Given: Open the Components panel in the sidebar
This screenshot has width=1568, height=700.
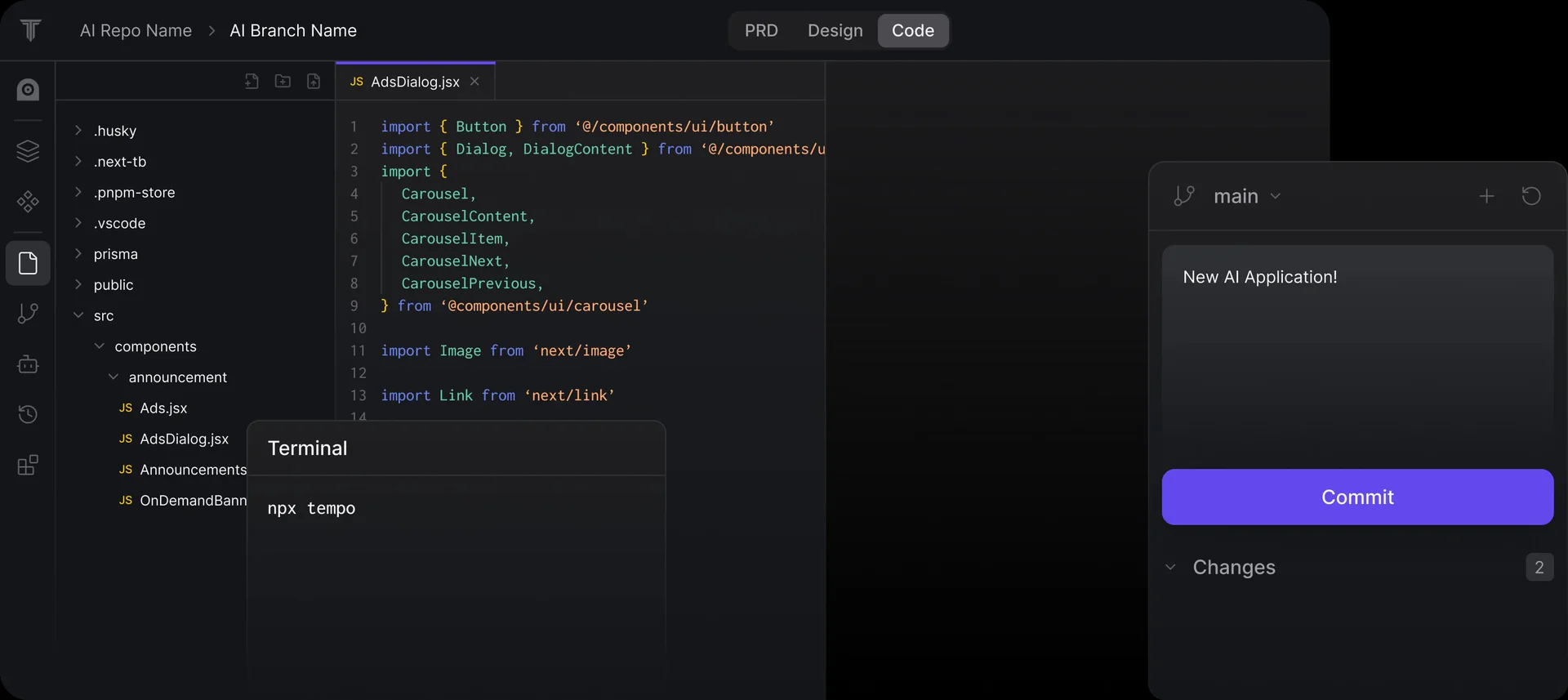Looking at the screenshot, I should point(28,201).
